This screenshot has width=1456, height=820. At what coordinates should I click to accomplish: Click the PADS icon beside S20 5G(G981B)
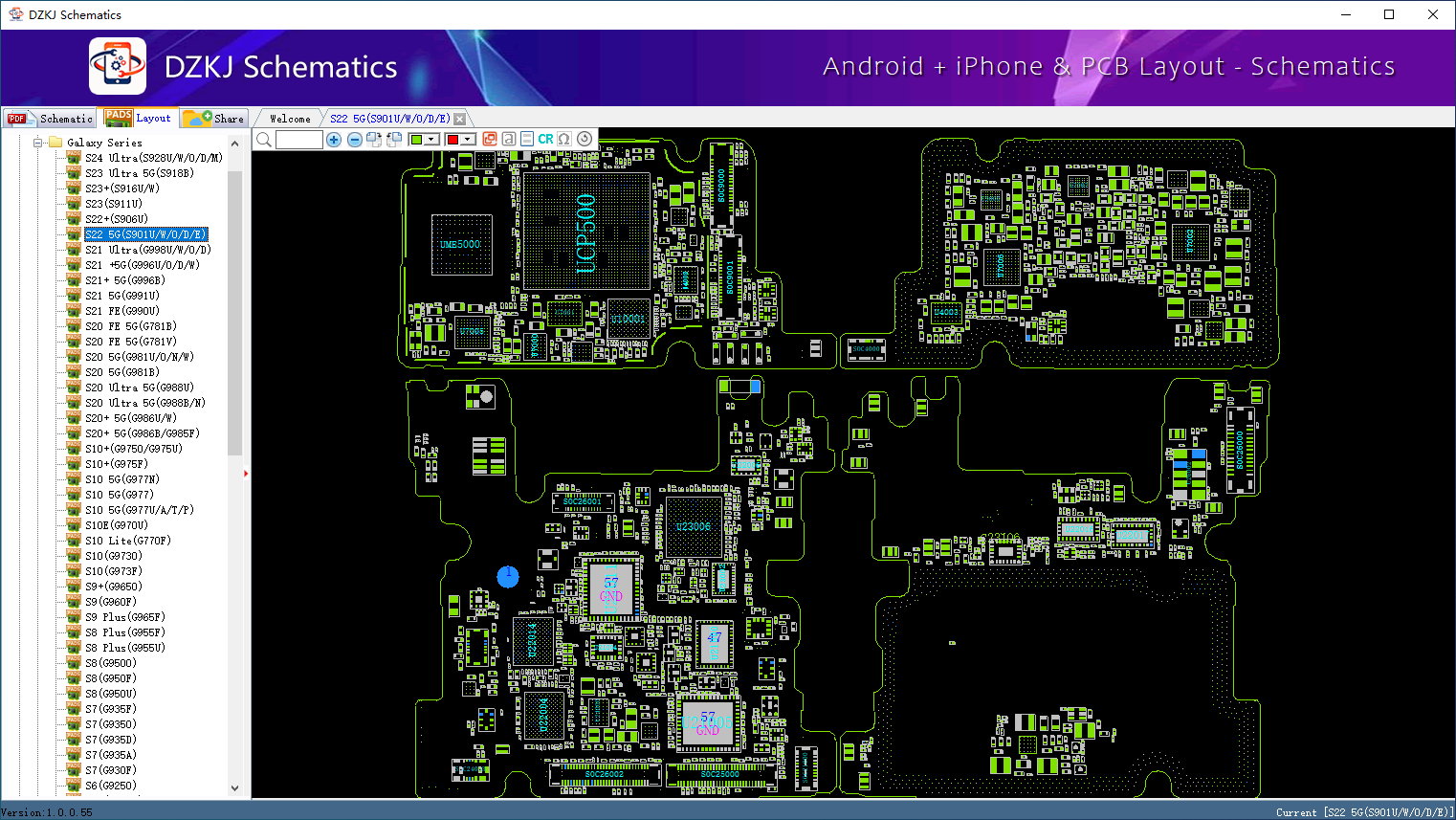tap(74, 371)
